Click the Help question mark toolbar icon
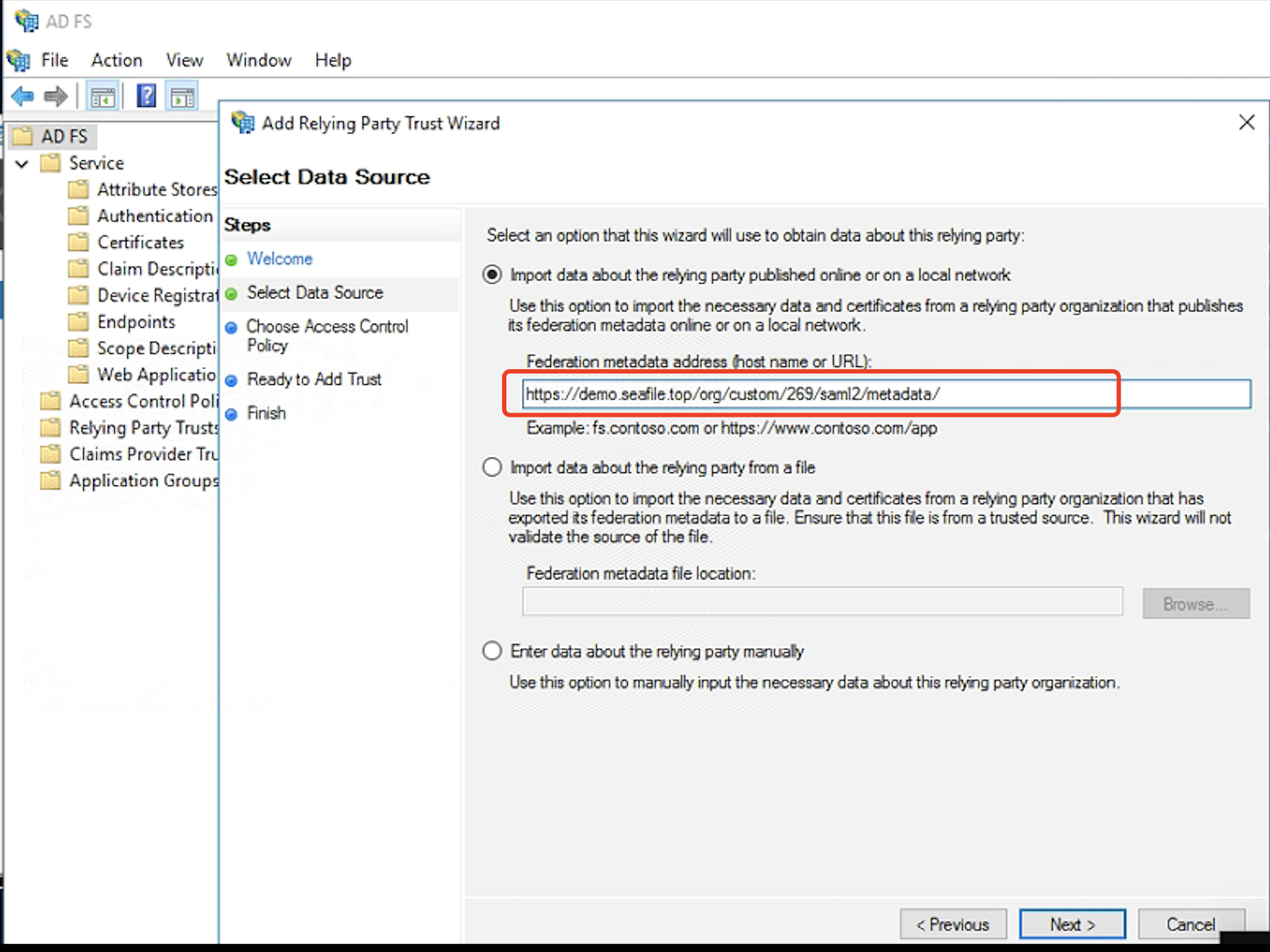1270x952 pixels. coord(146,96)
